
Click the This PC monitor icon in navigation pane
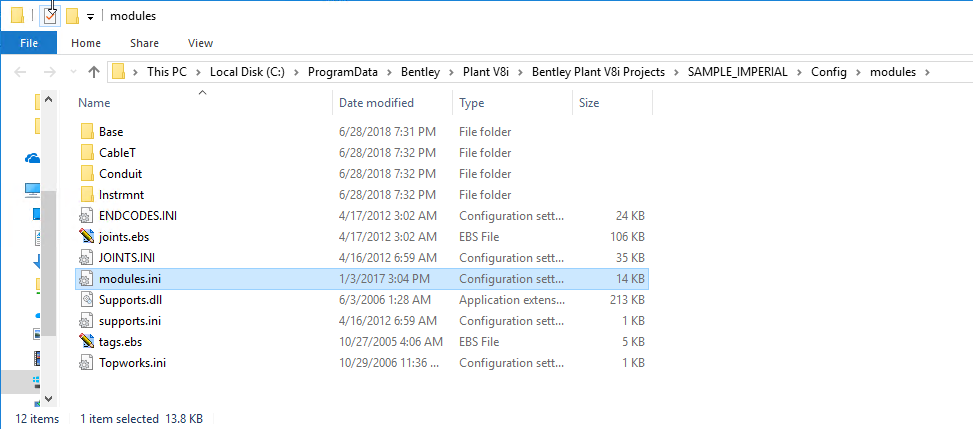(x=32, y=190)
